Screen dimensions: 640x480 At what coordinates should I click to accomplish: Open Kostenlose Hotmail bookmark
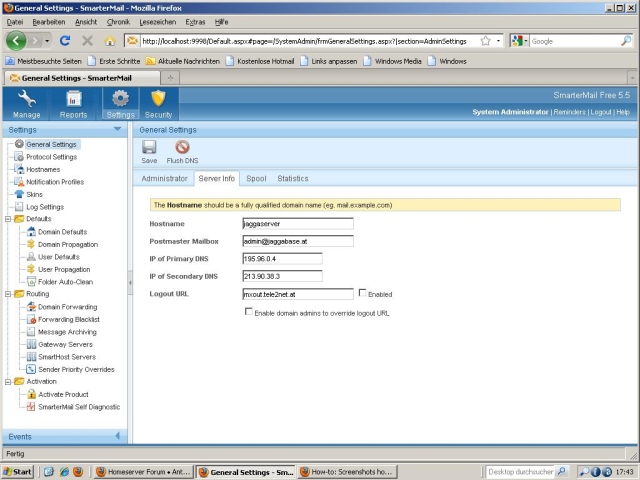pos(260,61)
